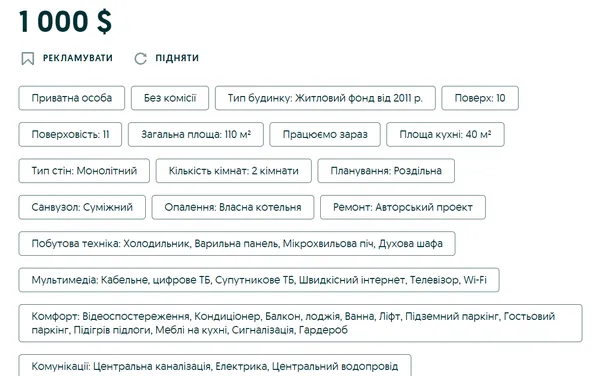Click the Приватна особа tag
The width and height of the screenshot is (600, 376).
[x=72, y=98]
